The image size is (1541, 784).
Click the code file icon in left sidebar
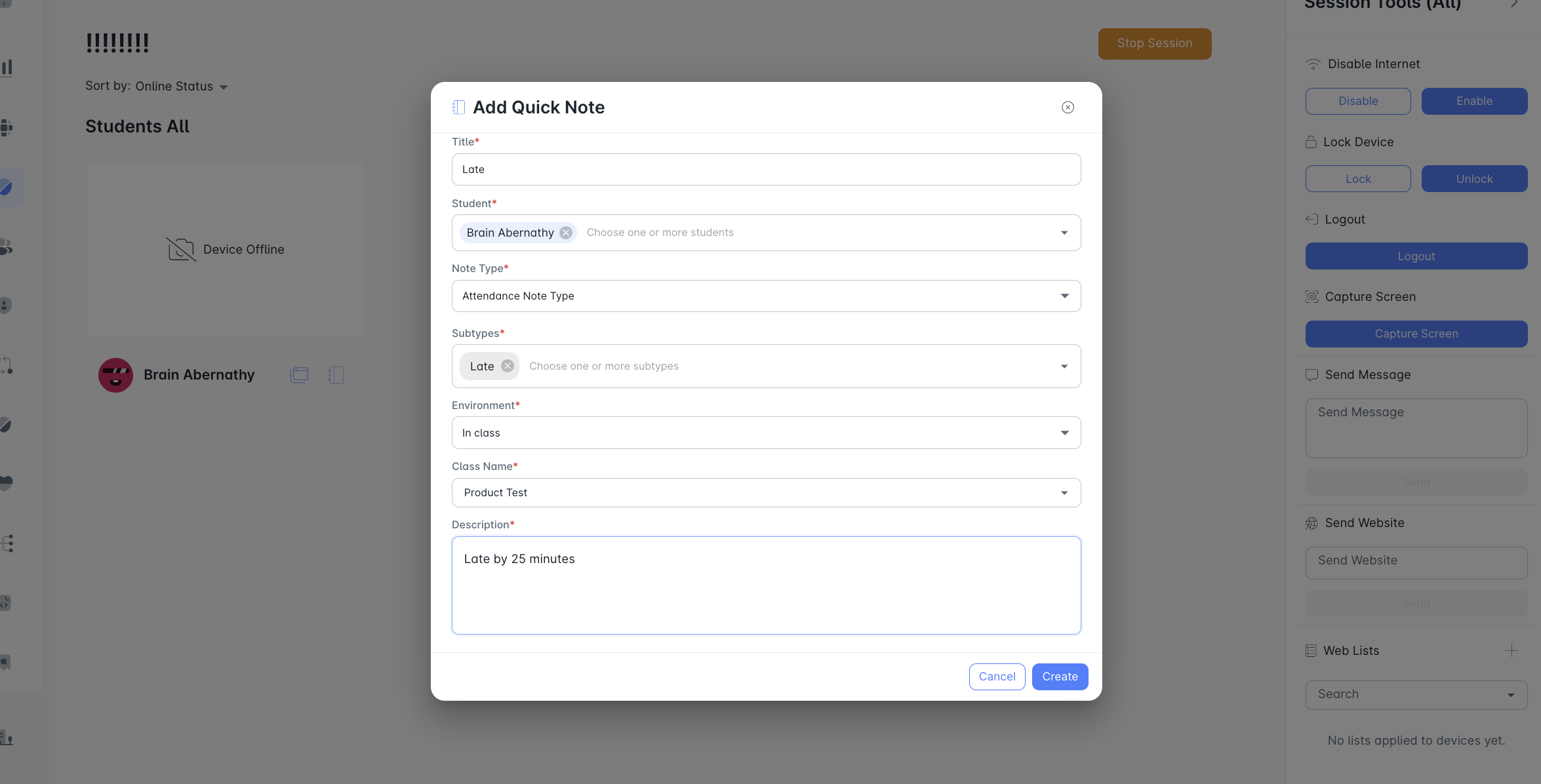(5, 603)
